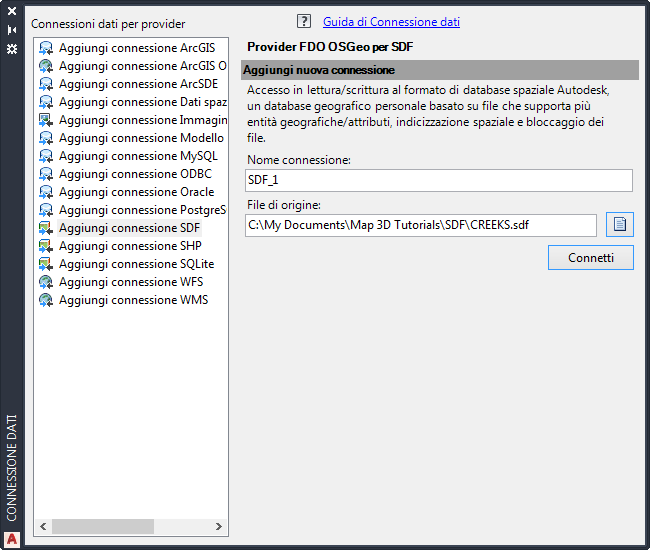Click the File di origine path field

point(421,225)
